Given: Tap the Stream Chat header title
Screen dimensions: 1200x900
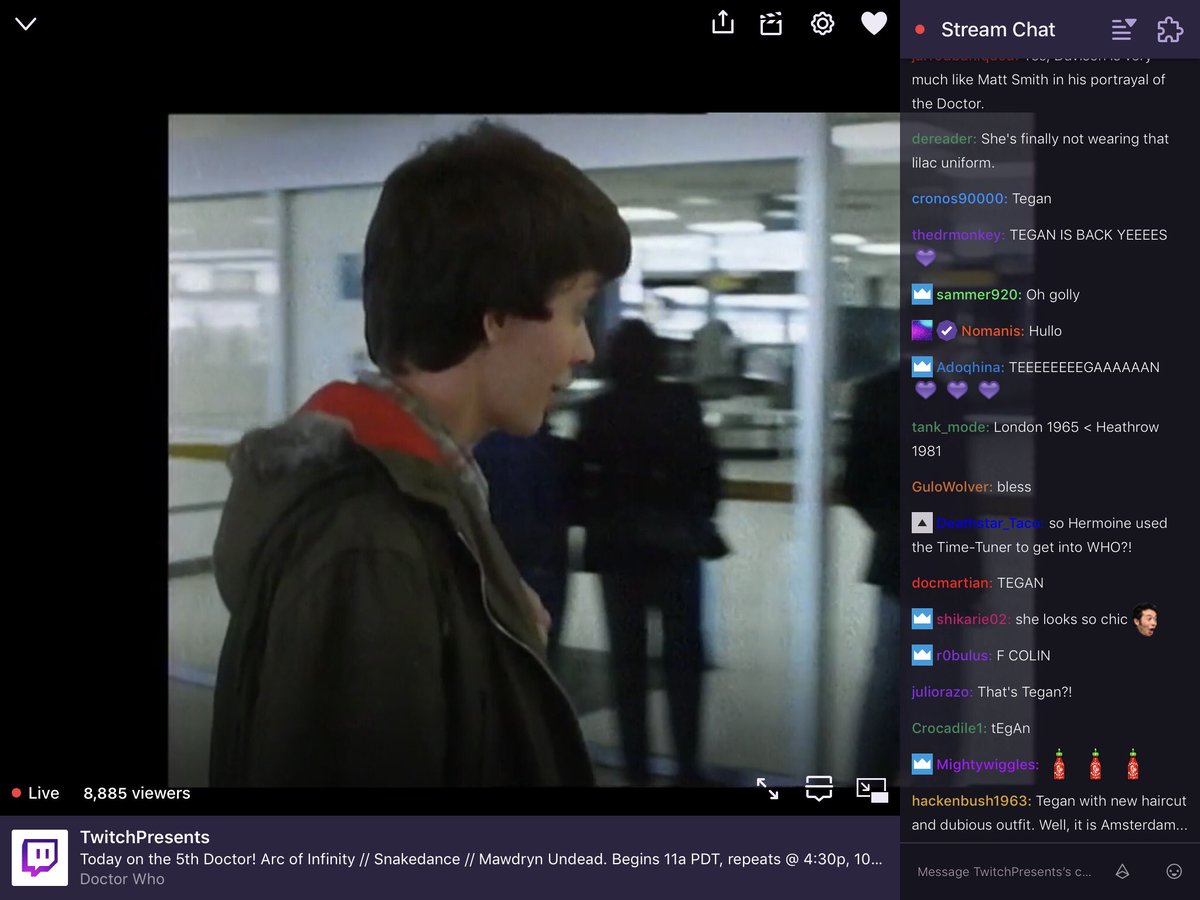Looking at the screenshot, I should [997, 30].
